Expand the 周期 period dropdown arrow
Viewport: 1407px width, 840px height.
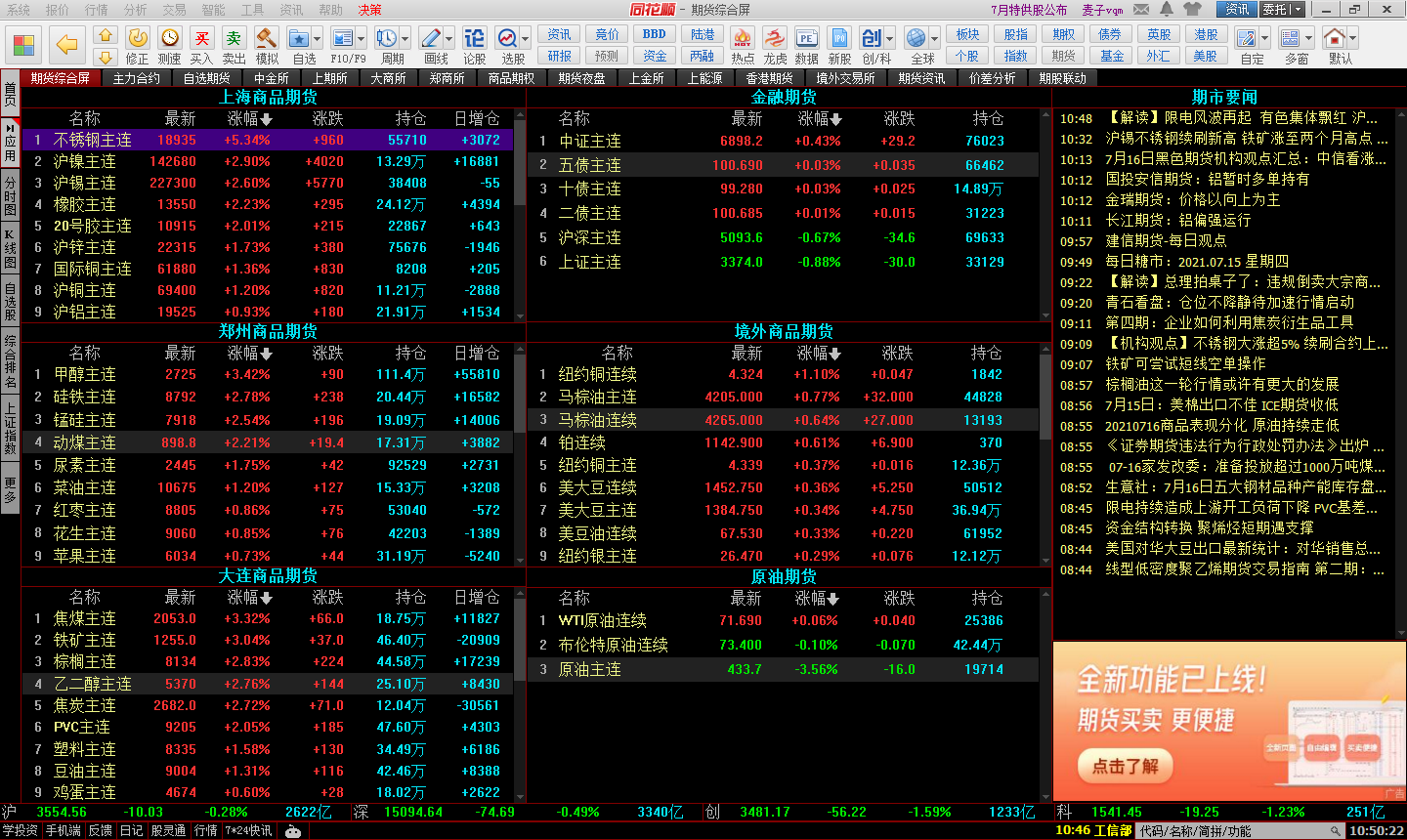[405, 37]
